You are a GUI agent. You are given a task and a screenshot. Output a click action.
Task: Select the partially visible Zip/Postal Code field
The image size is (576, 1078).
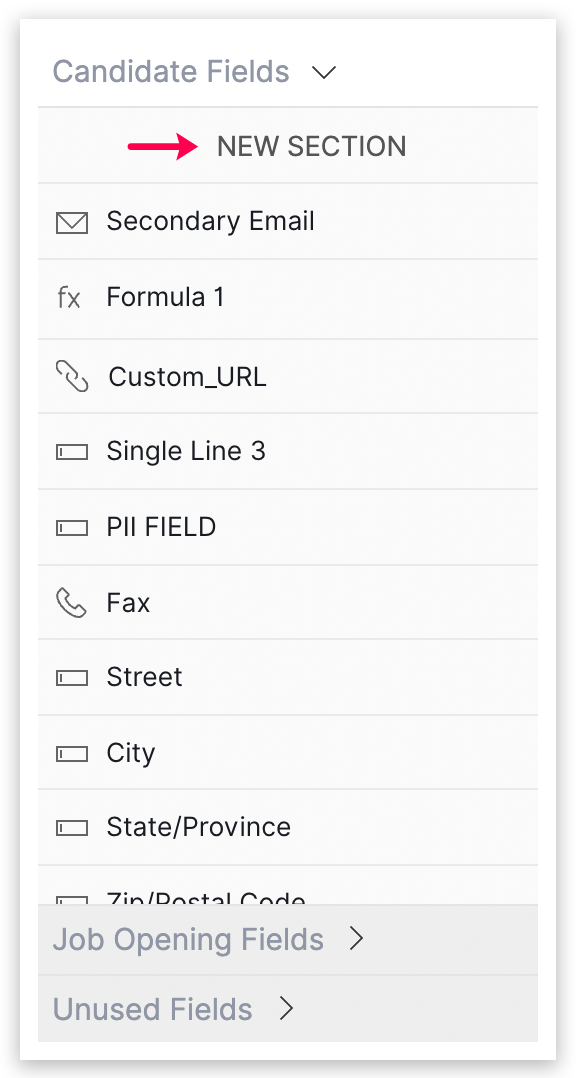pyautogui.click(x=288, y=886)
